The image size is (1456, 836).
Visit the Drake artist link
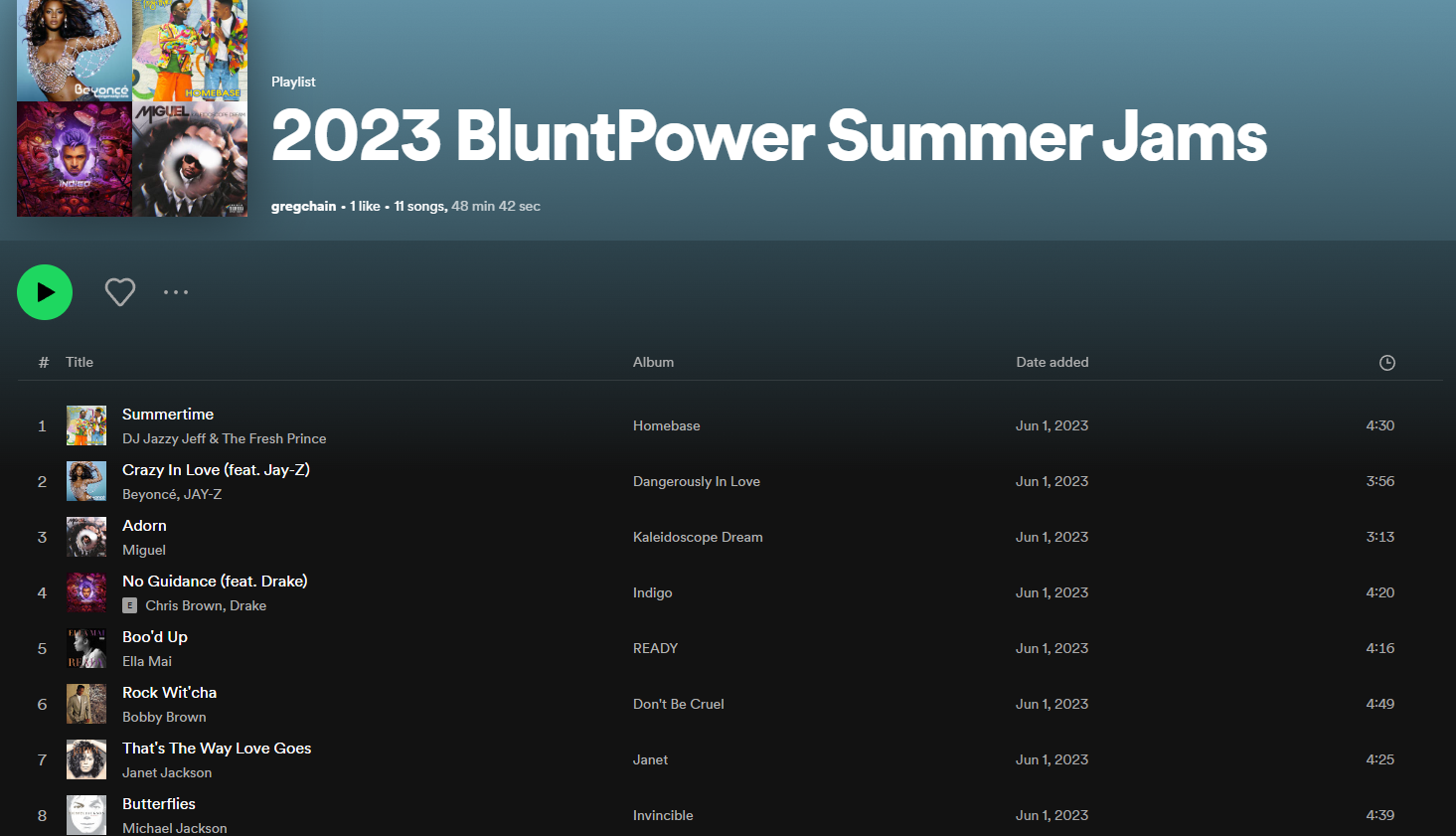[x=248, y=605]
